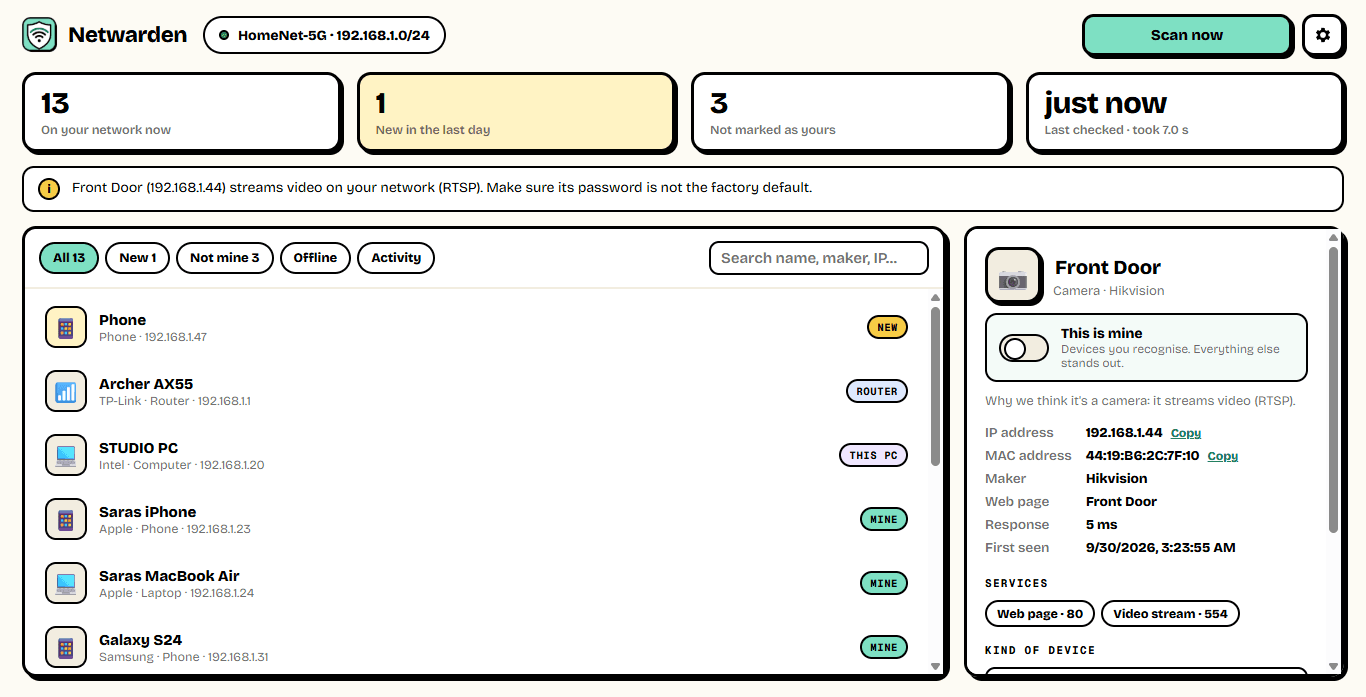Click the Video stream · 554 service chip

click(1170, 614)
